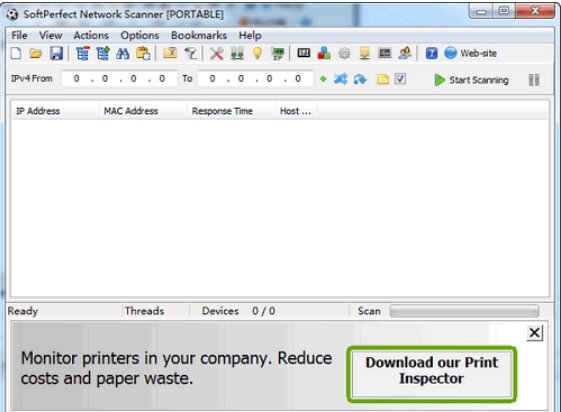Click the small green diamond after the To field
561x412 pixels.
tap(323, 79)
